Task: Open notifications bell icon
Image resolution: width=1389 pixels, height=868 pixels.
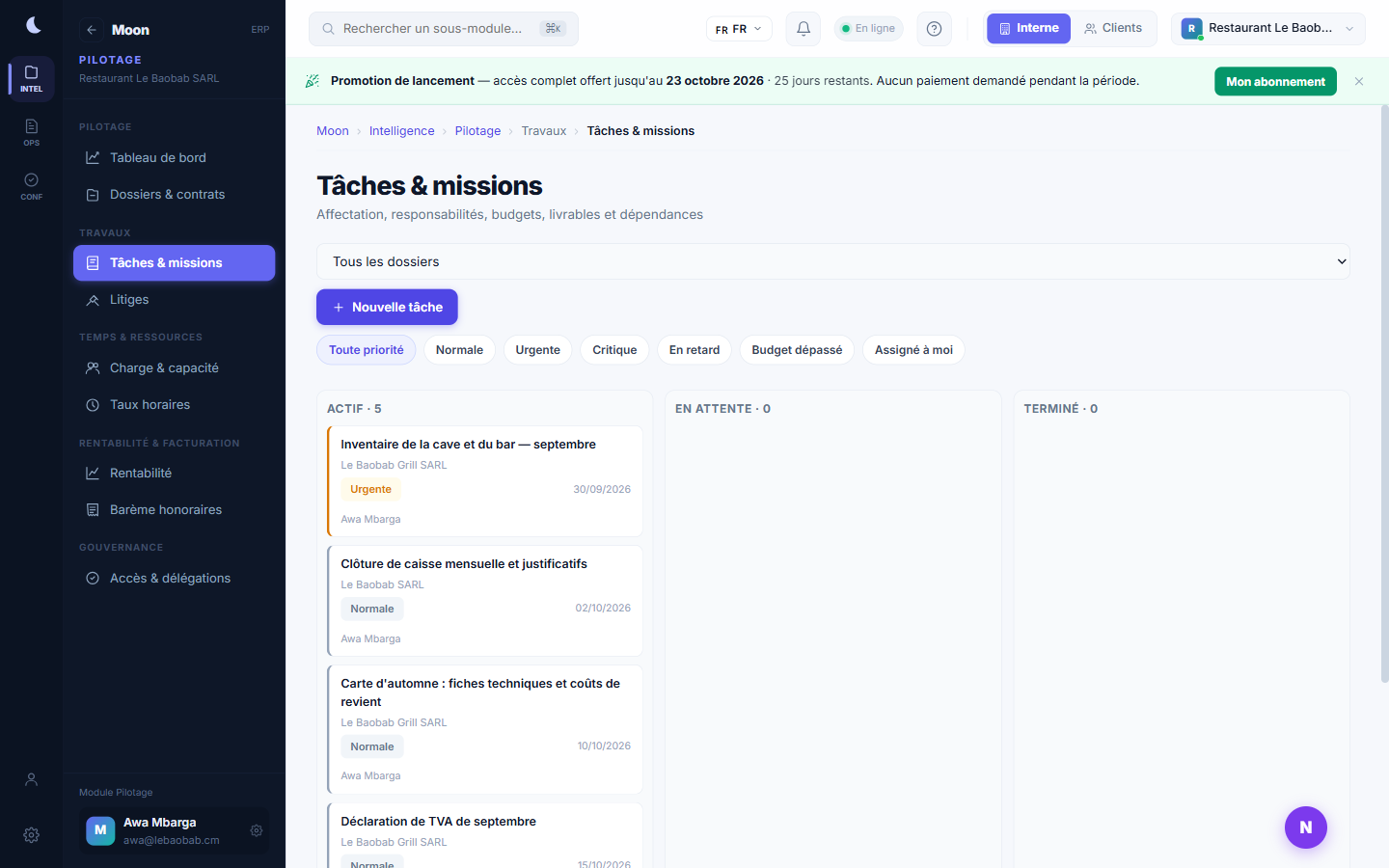Action: click(803, 29)
